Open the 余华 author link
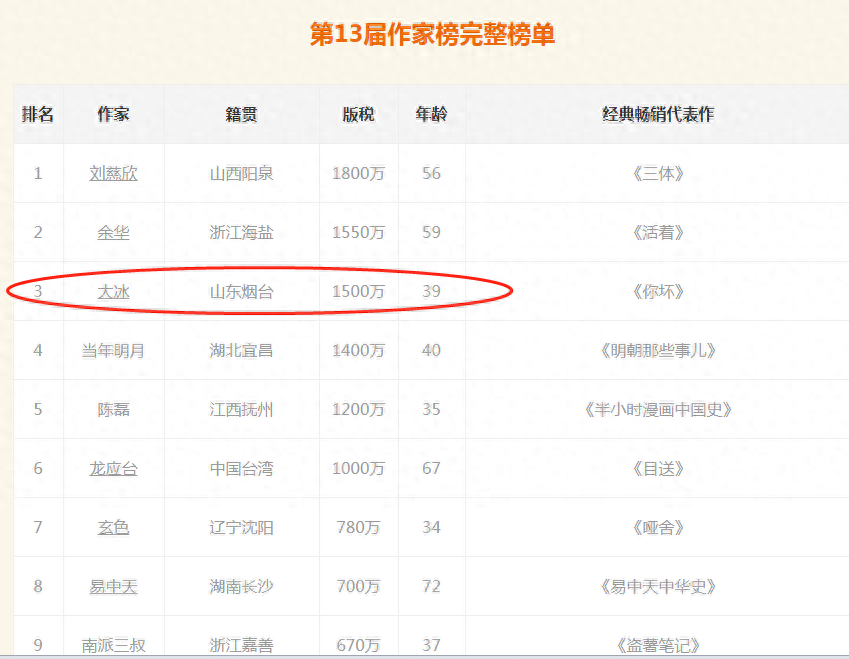The height and width of the screenshot is (659, 849). pos(113,232)
